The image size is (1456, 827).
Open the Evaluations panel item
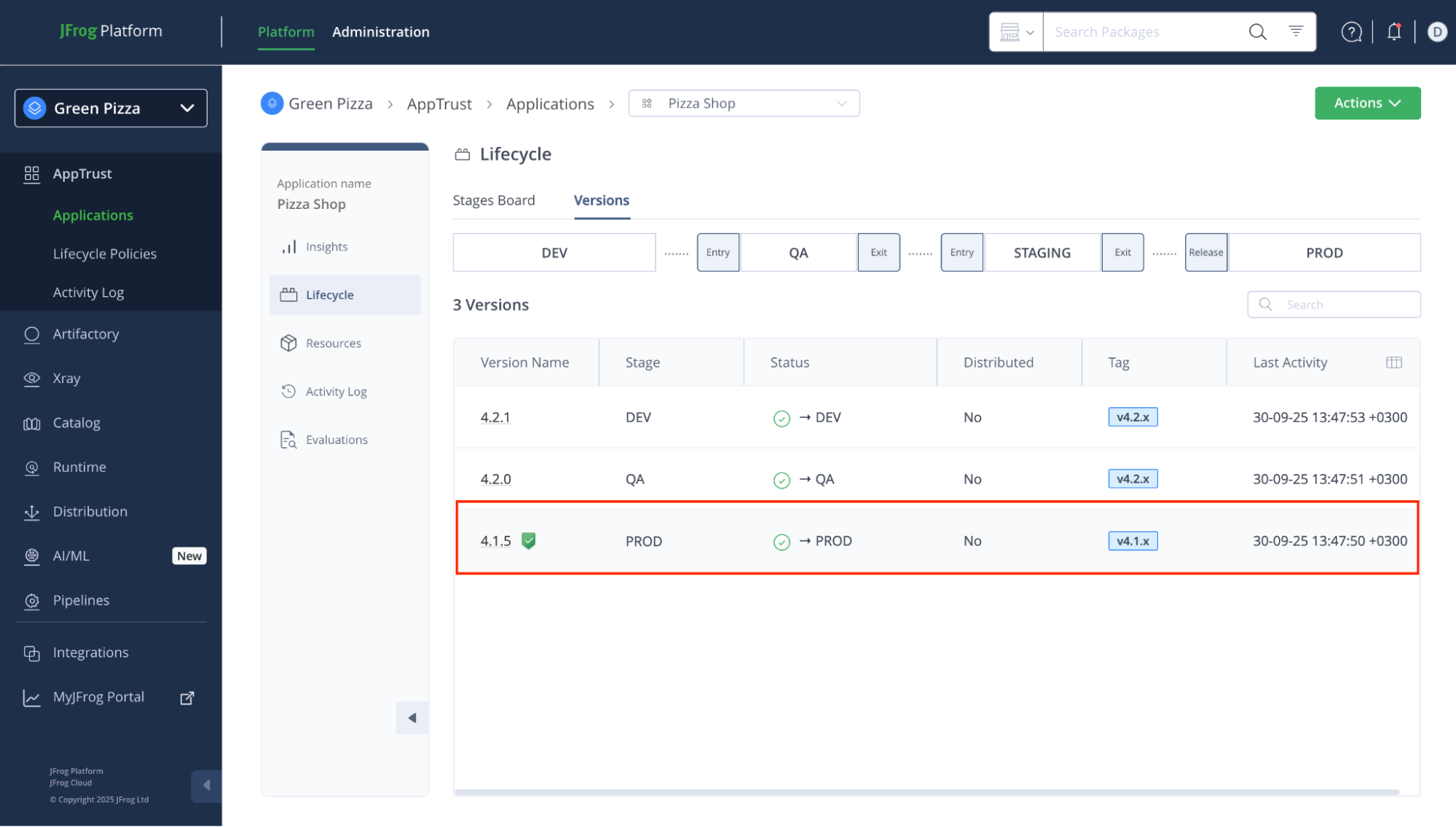(336, 440)
